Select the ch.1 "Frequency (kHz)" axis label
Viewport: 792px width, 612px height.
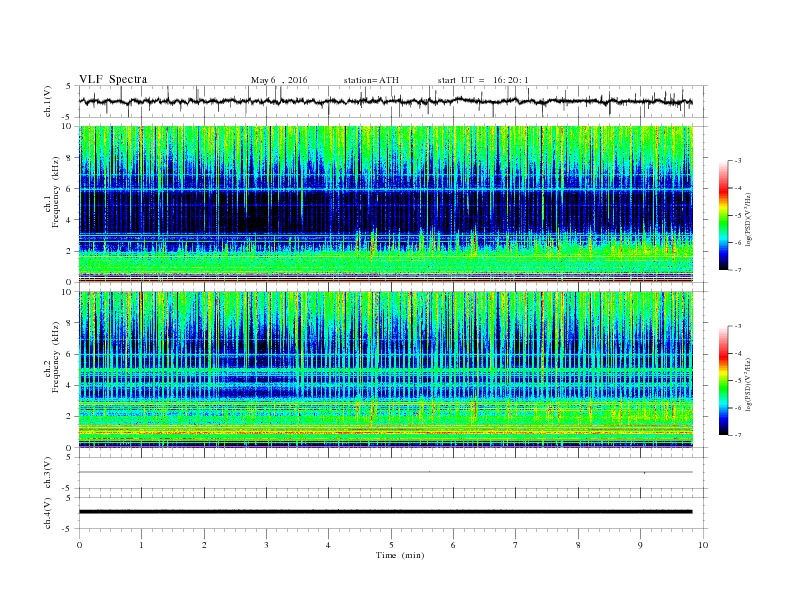(x=56, y=192)
